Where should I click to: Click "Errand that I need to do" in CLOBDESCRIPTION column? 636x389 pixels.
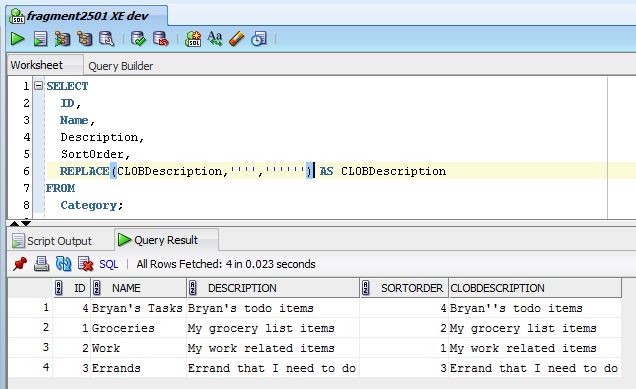pos(534,368)
